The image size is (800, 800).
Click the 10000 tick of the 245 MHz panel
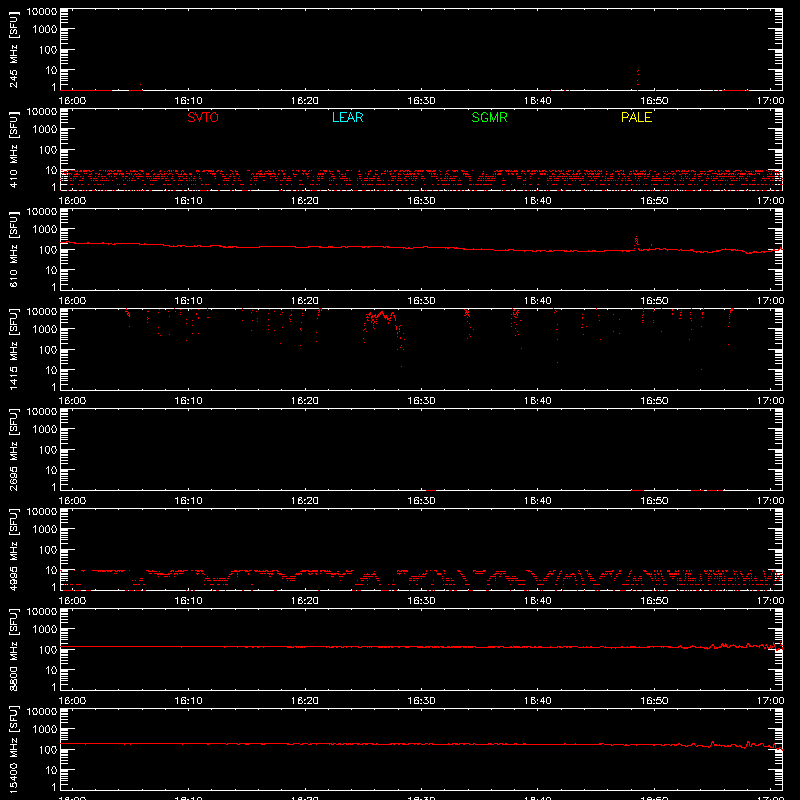tap(42, 12)
